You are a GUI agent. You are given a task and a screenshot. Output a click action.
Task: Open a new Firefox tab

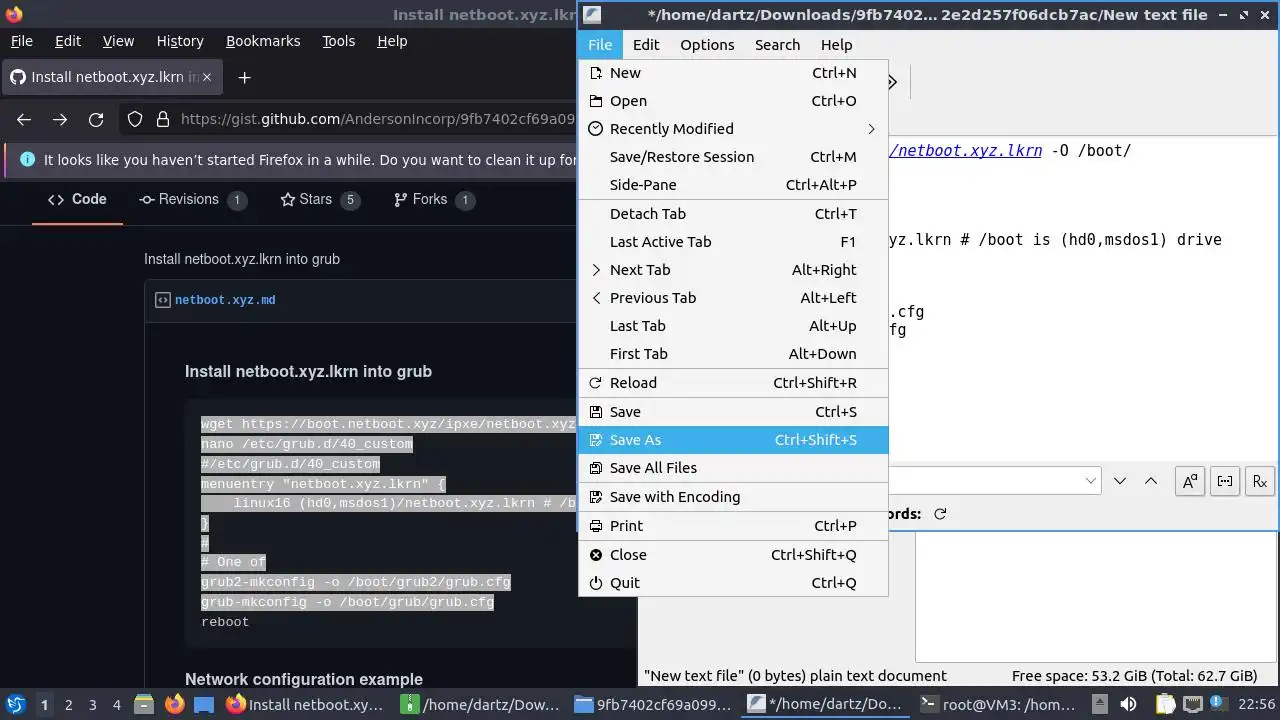tap(244, 77)
